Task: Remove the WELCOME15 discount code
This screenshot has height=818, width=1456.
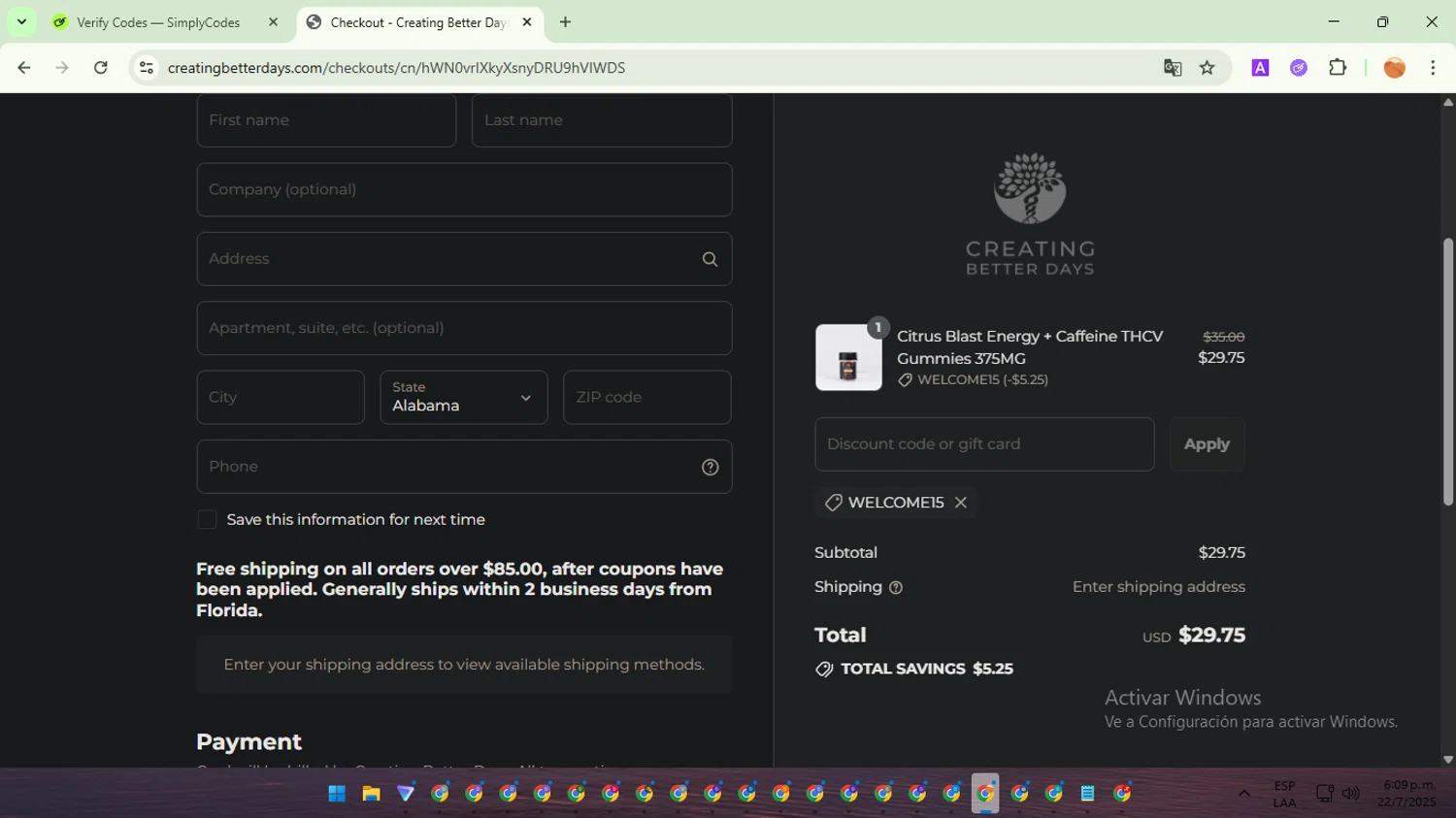Action: coord(961,502)
